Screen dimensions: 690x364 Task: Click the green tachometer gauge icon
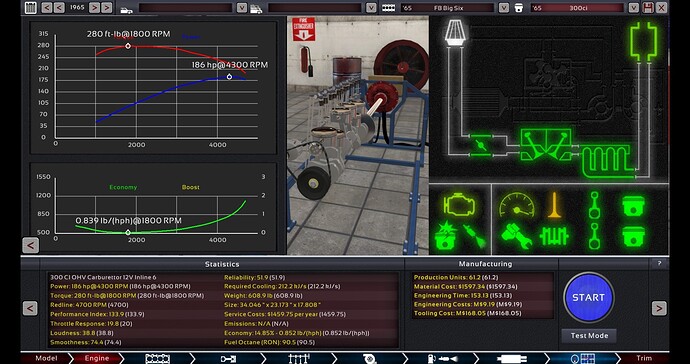[517, 206]
